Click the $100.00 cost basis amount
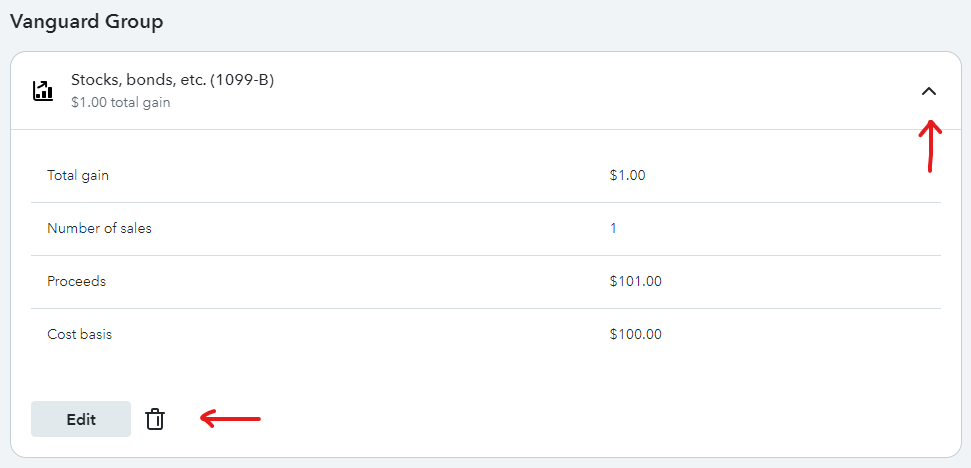This screenshot has height=468, width=971. tap(635, 335)
